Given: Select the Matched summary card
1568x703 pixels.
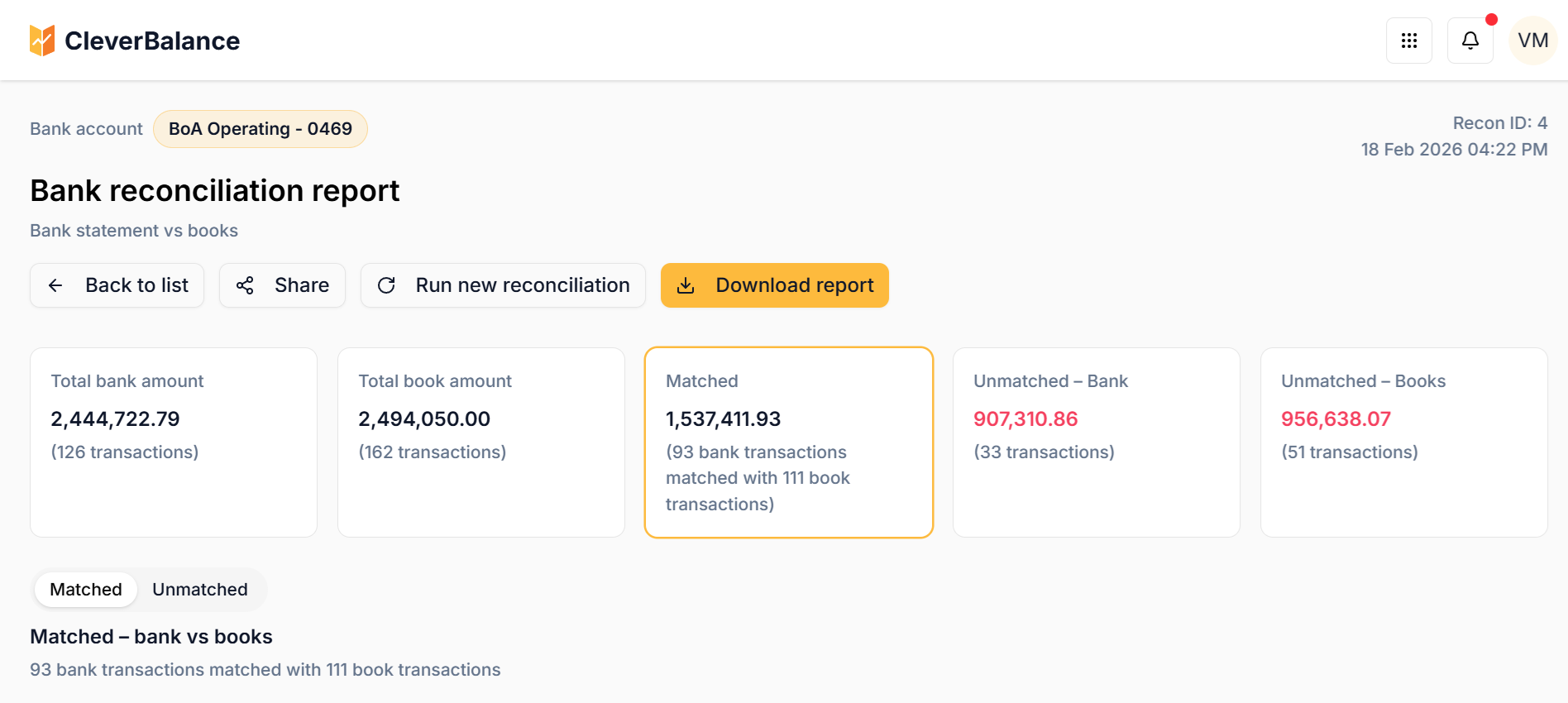Looking at the screenshot, I should [x=789, y=442].
